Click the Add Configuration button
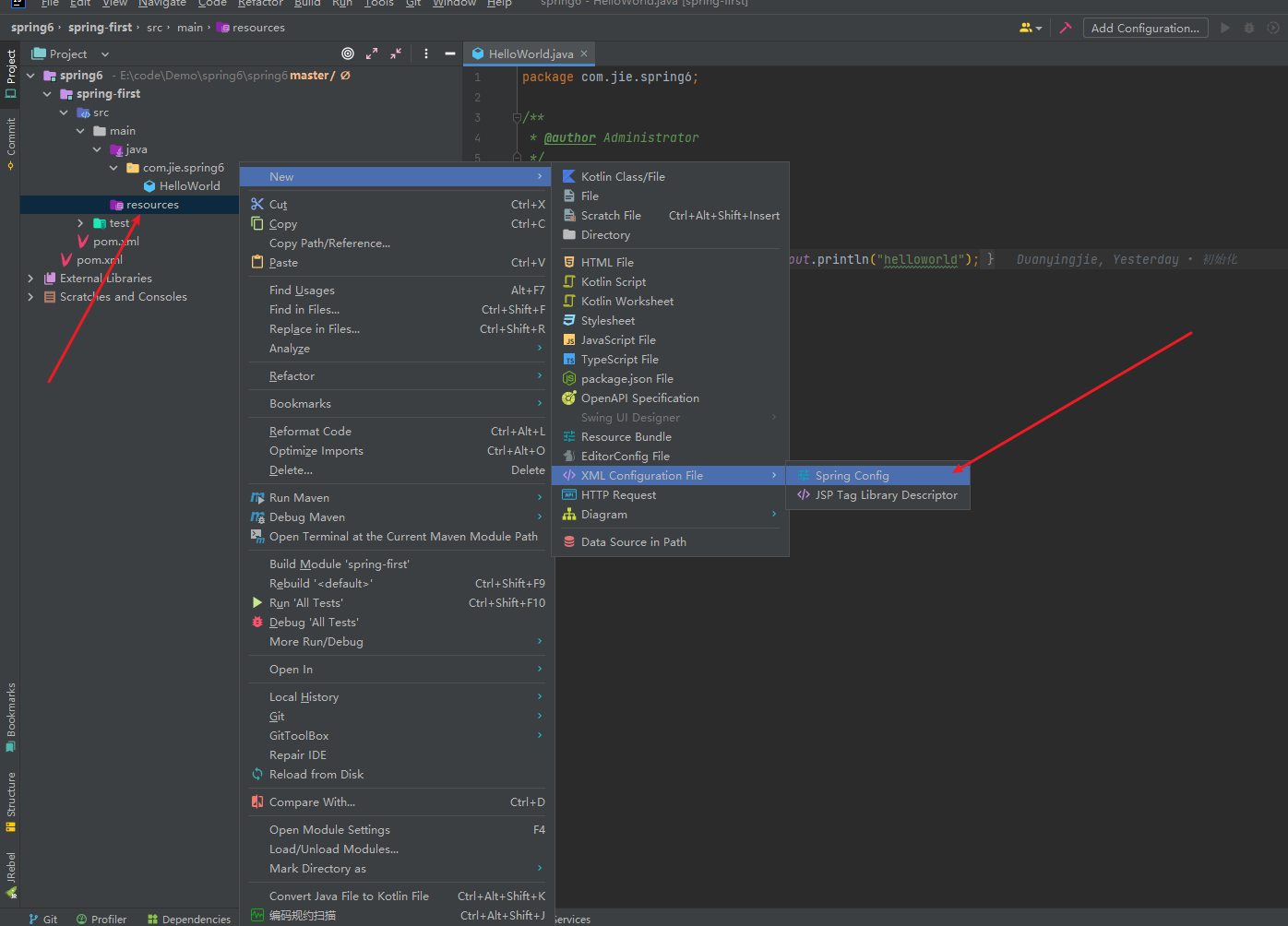This screenshot has width=1288, height=926. 1145,28
